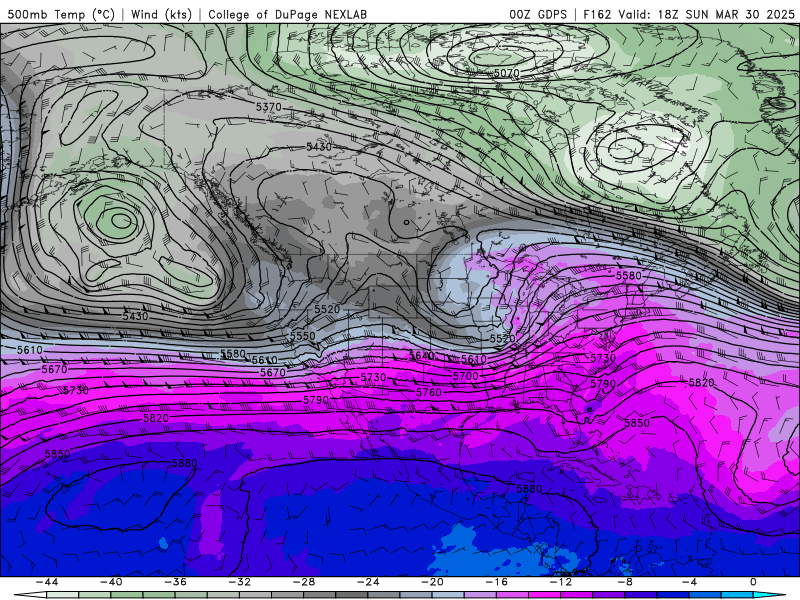Select the 5760 contour label
The image size is (800, 600).
(x=429, y=392)
